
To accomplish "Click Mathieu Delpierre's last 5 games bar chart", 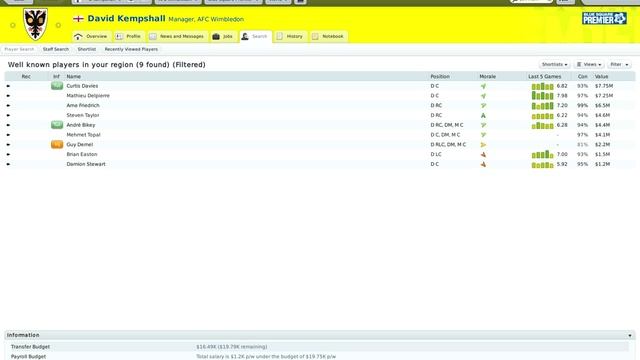I will point(542,96).
